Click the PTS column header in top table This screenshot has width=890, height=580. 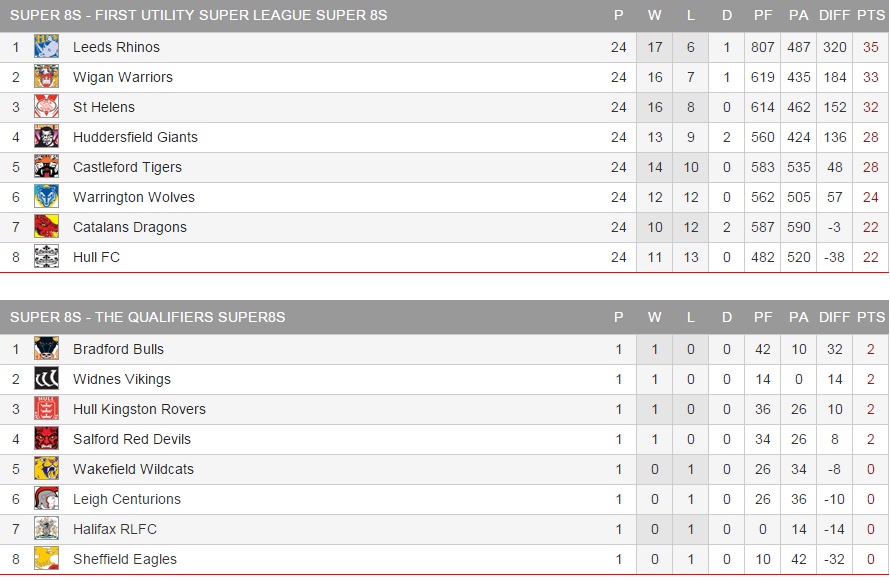click(x=870, y=16)
